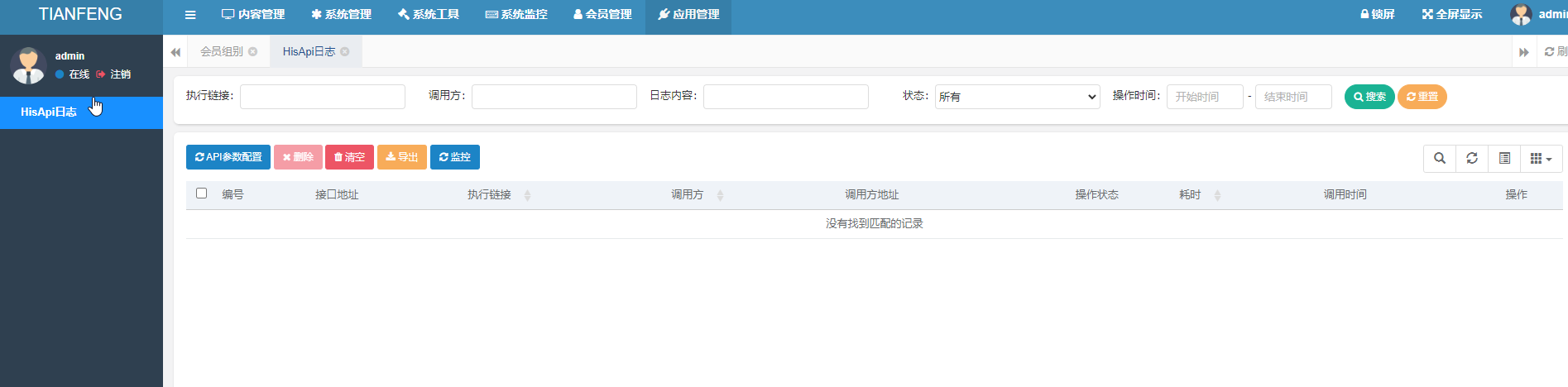Click 导出 export button
1568x387 pixels.
(402, 157)
